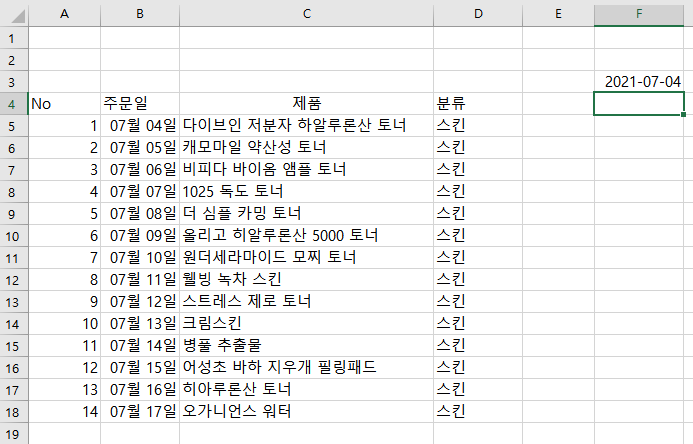
Task: Click 히아루론산 토너 cell
Action: (306, 390)
